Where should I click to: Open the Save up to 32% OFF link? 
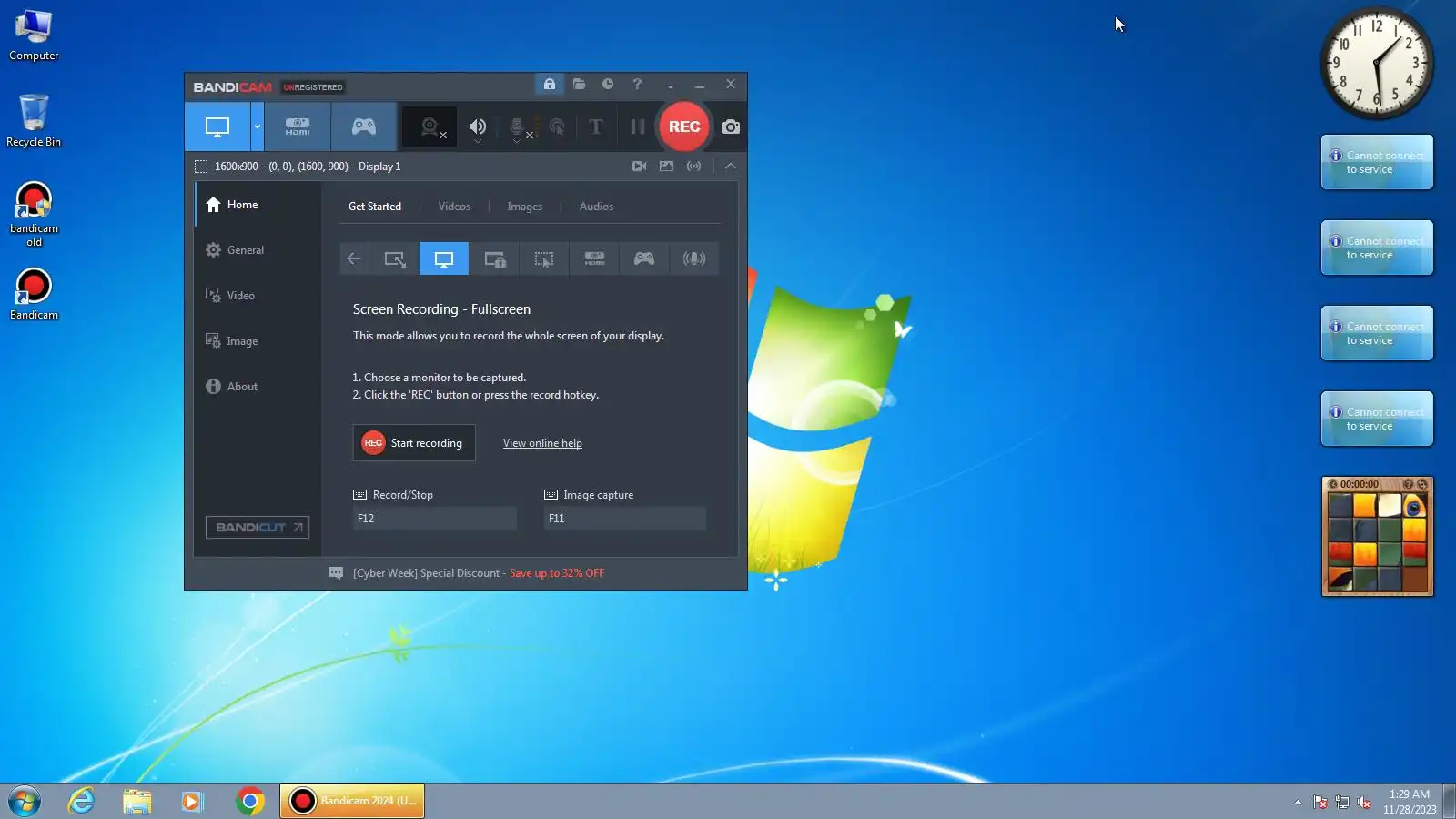click(557, 573)
